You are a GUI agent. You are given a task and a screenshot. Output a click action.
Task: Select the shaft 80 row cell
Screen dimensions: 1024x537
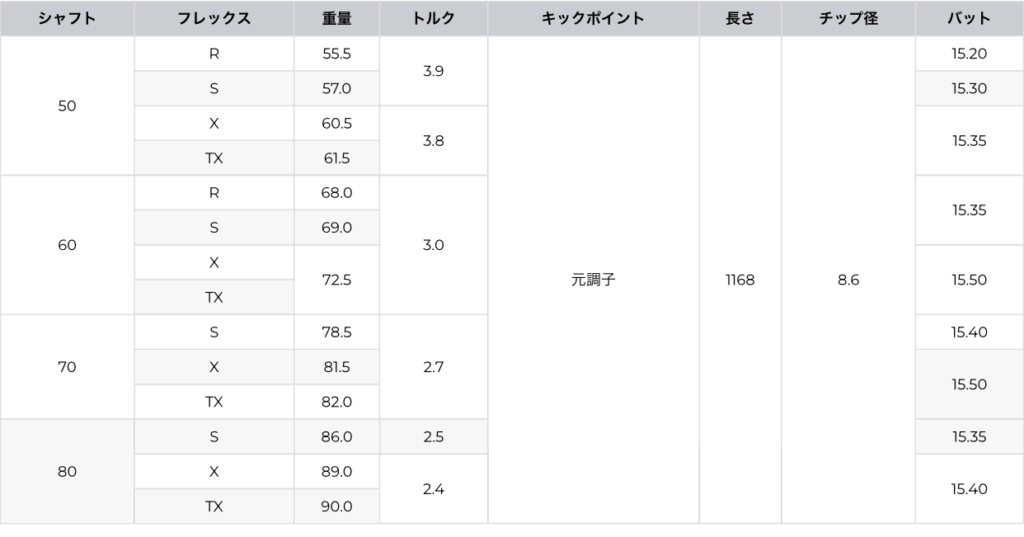67,471
